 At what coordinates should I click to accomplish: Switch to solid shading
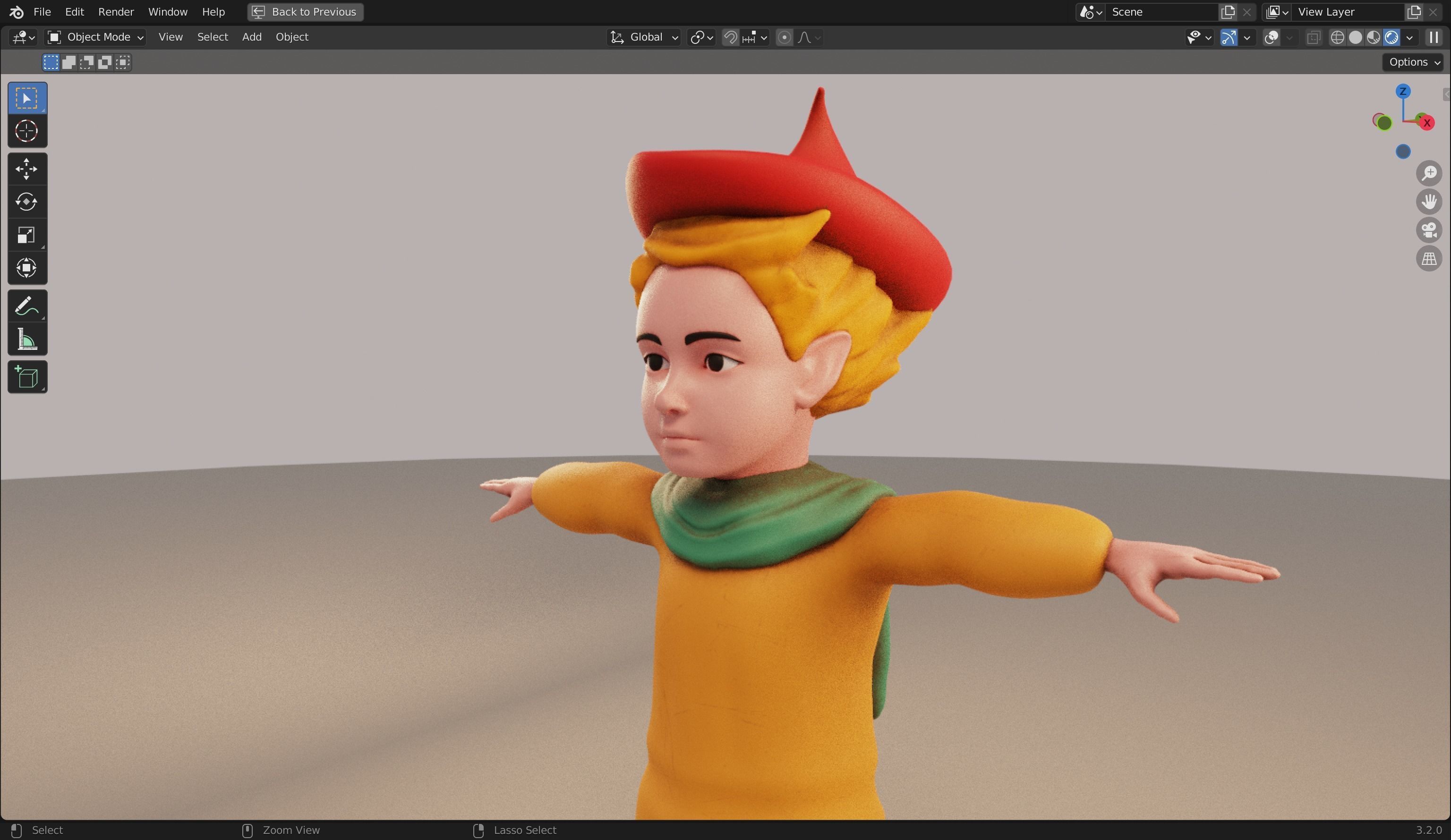pyautogui.click(x=1356, y=37)
